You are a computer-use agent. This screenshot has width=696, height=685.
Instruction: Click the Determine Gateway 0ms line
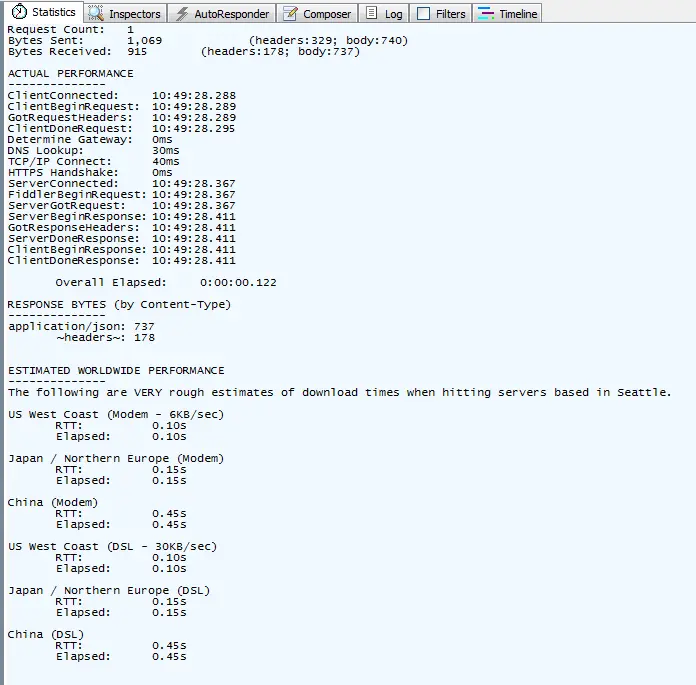[x=90, y=139]
